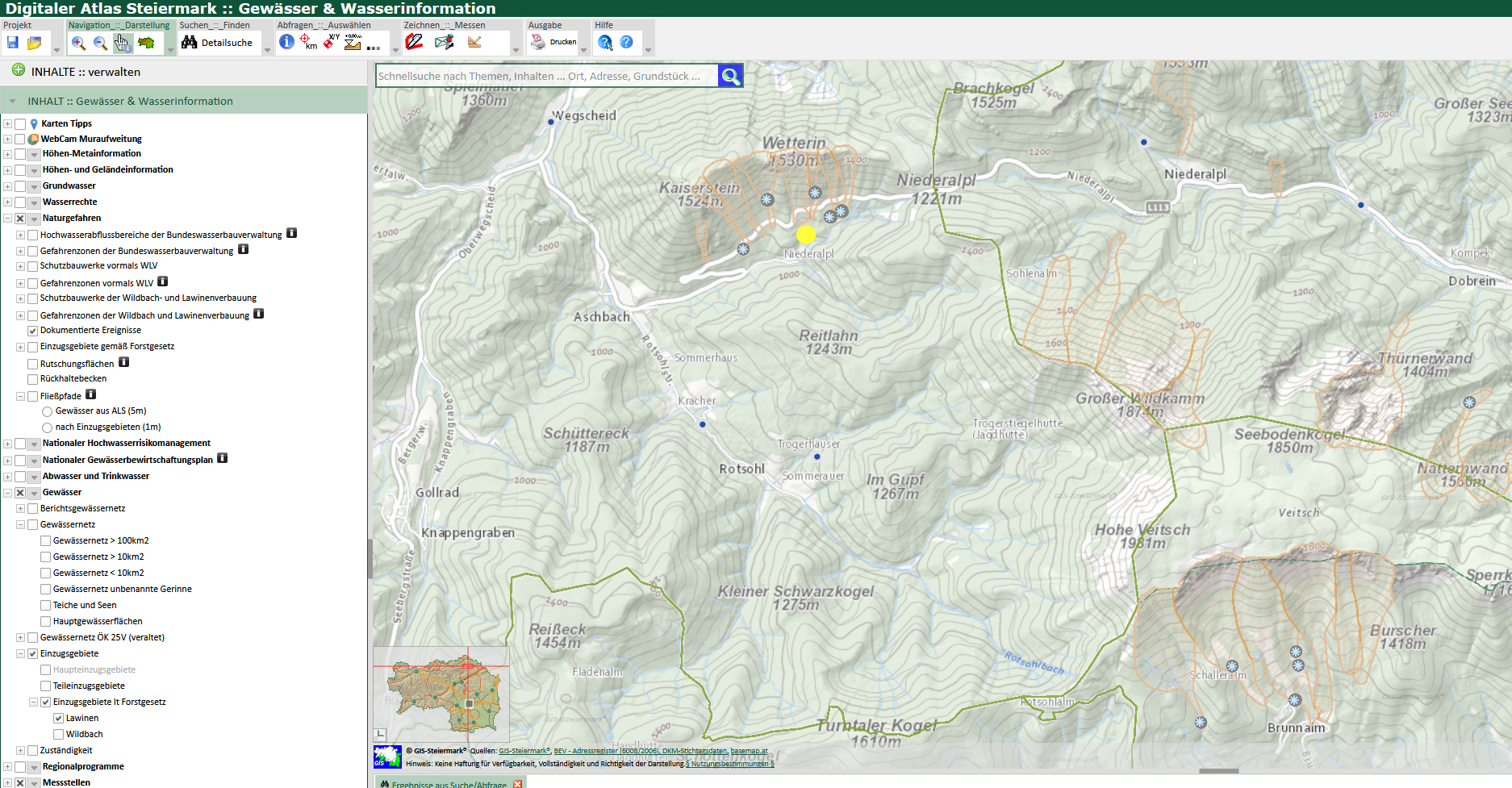Collapse the Naturgefahren layer group
The width and height of the screenshot is (1512, 788).
coord(7,219)
